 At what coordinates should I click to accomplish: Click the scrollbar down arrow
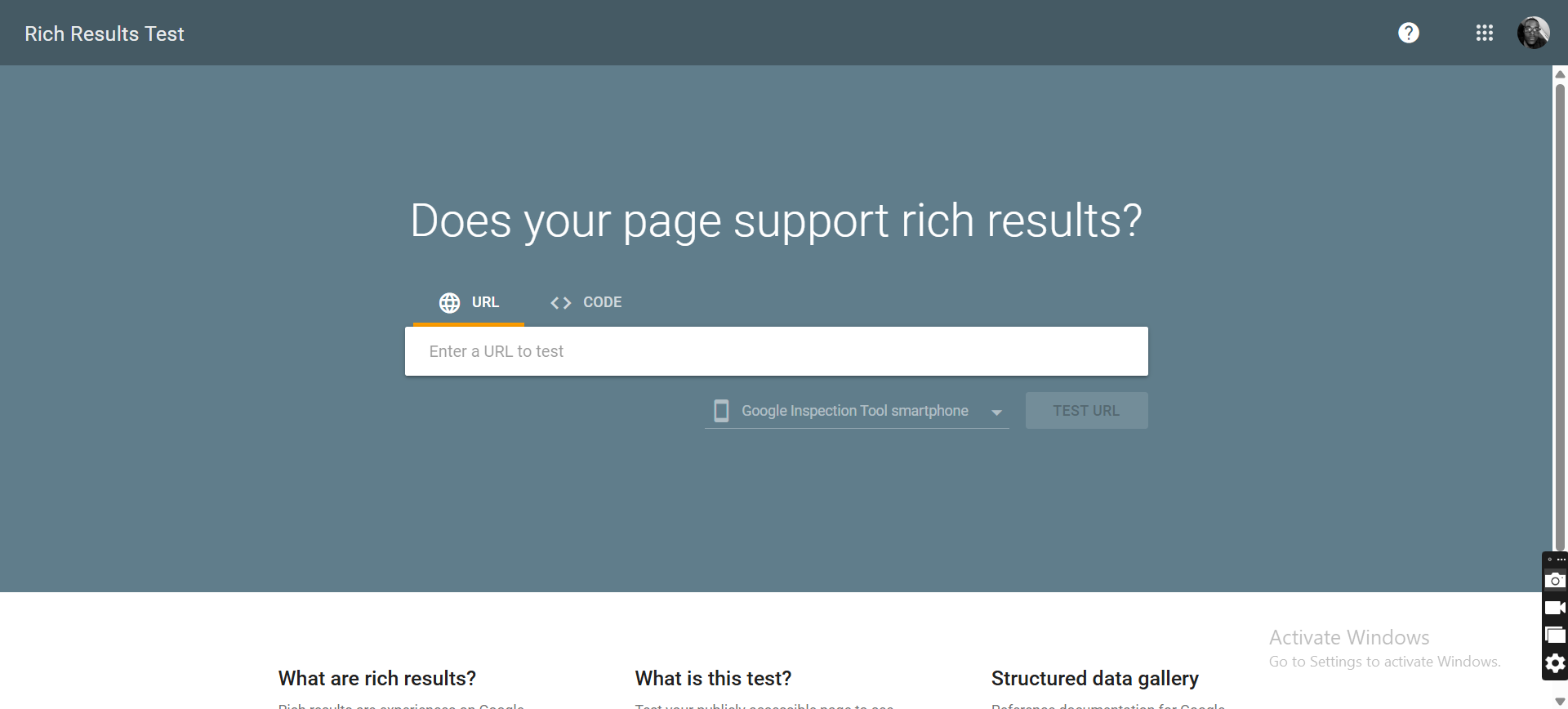pos(1560,702)
